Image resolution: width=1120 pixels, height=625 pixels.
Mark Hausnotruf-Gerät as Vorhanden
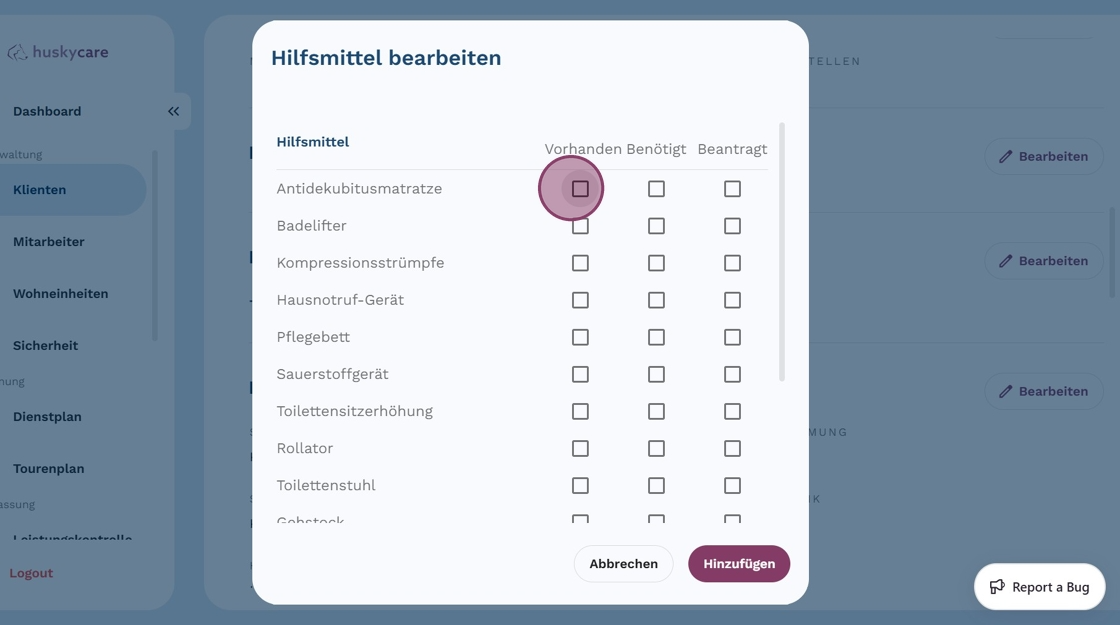point(580,300)
